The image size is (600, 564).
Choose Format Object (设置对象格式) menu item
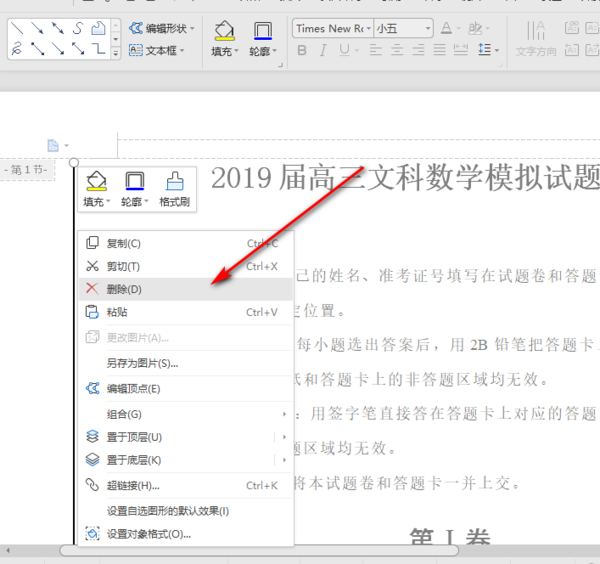pos(186,534)
